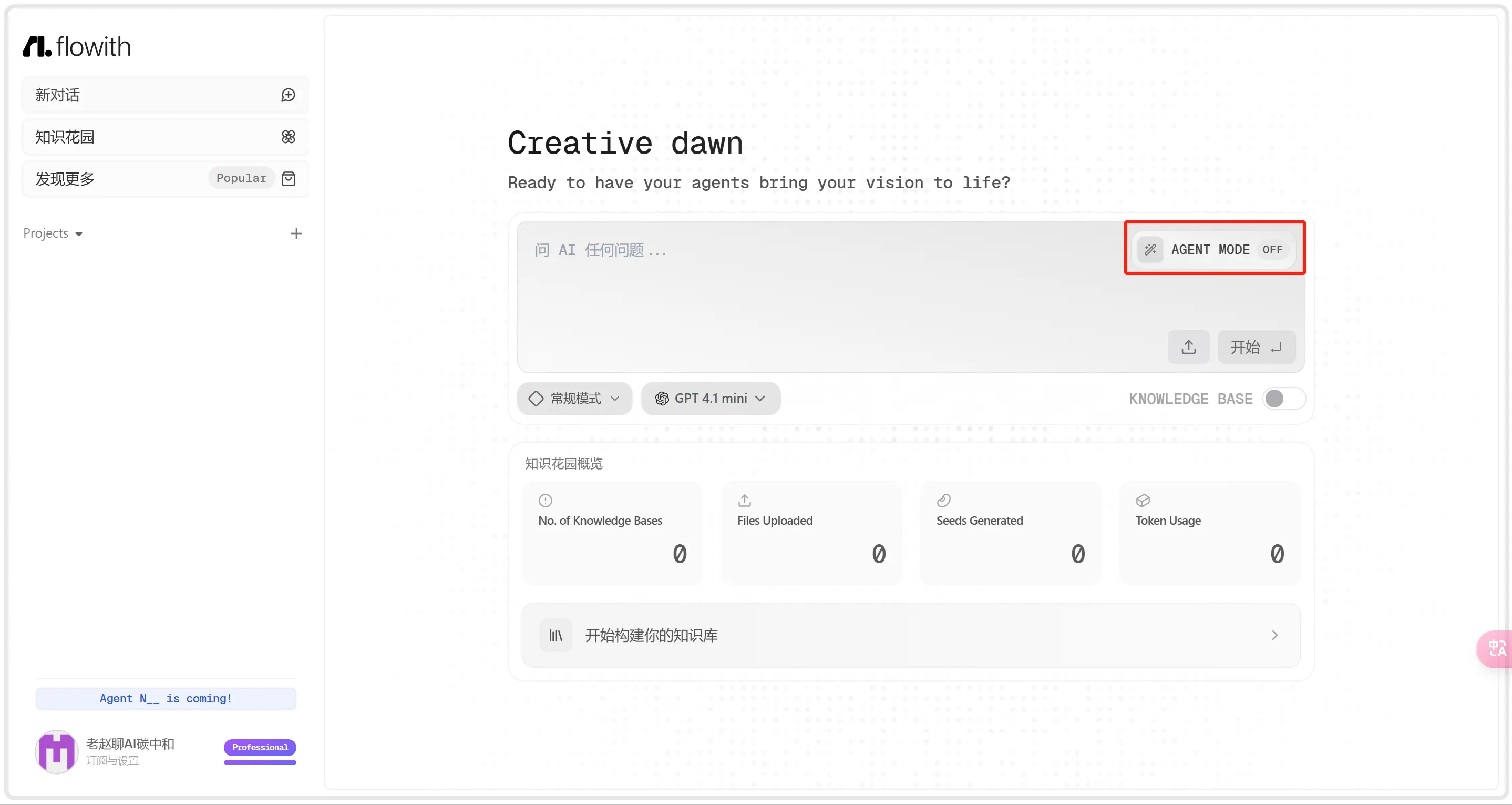Click the 知识花园概览 heading

point(563,464)
